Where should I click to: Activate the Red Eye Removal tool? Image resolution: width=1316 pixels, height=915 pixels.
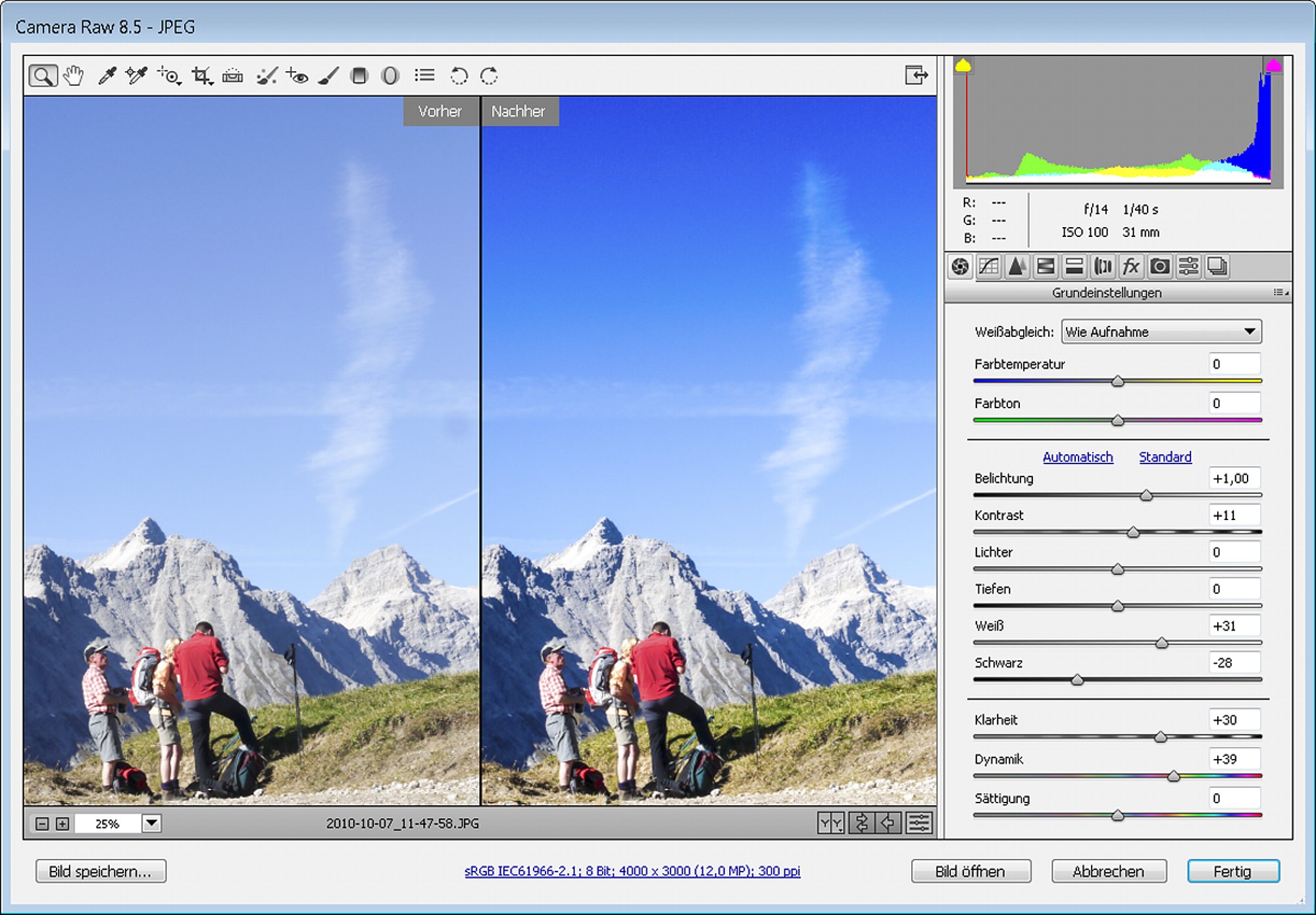(297, 76)
